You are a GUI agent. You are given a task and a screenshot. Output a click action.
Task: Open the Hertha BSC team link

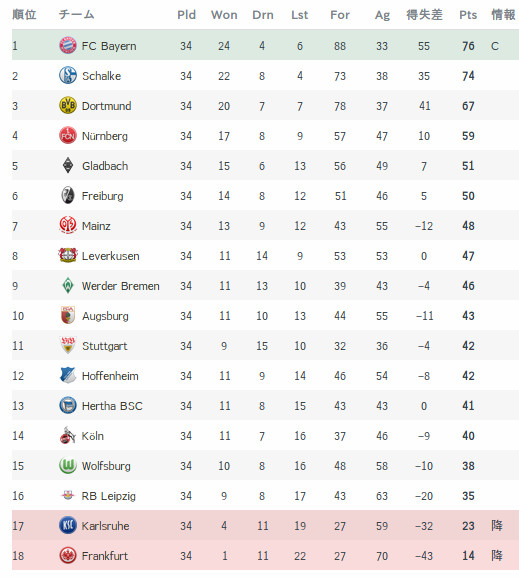(112, 406)
